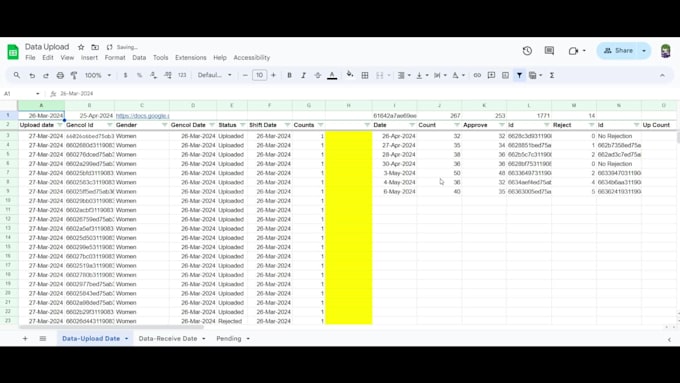
Task: Open Status column filter dropdown
Action: [242, 125]
